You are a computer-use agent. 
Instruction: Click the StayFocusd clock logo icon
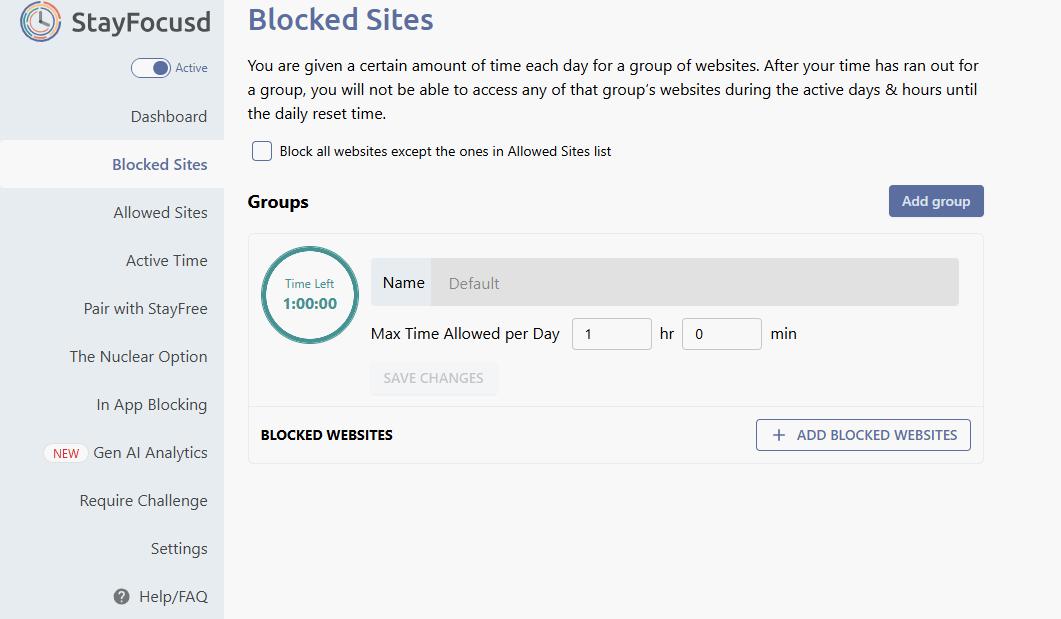(40, 22)
